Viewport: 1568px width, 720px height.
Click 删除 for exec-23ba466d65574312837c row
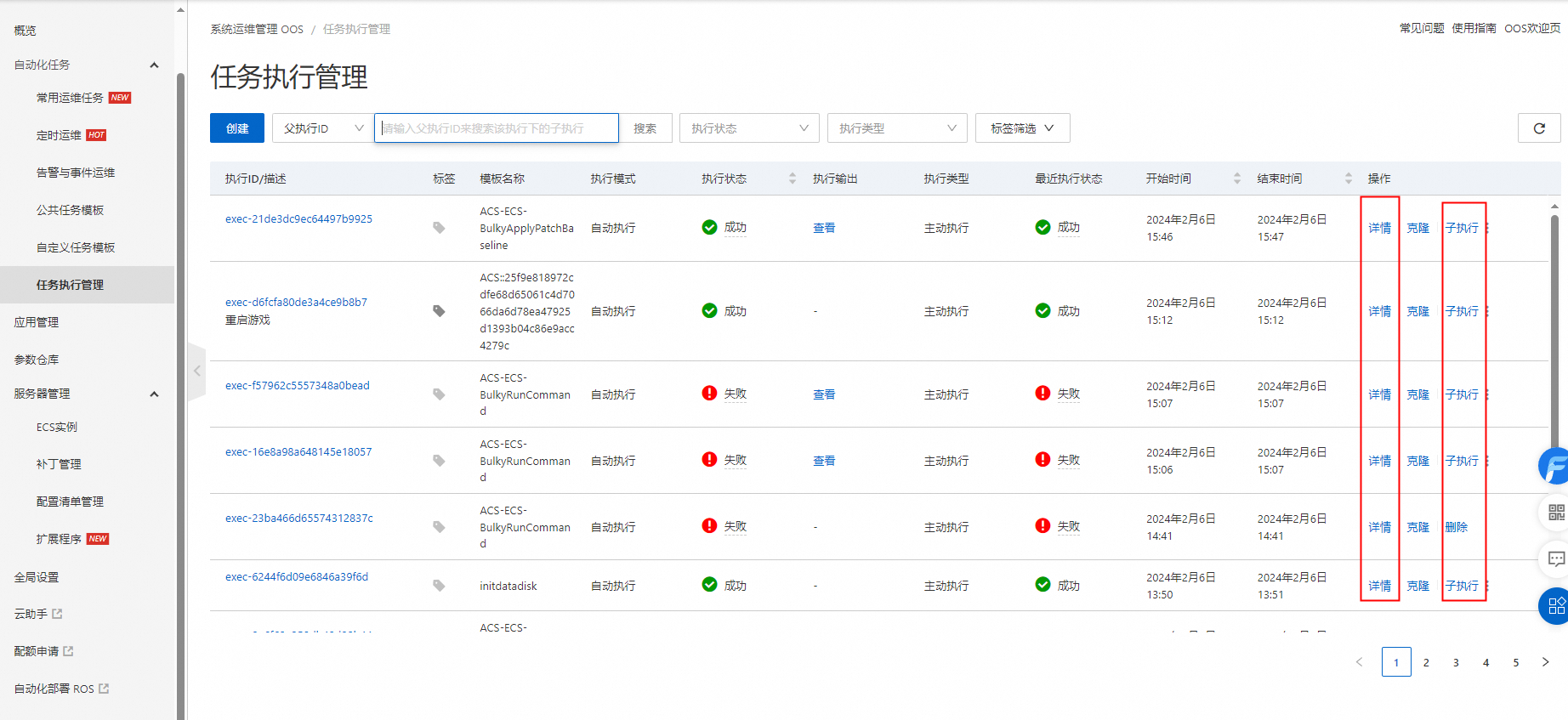(1457, 527)
